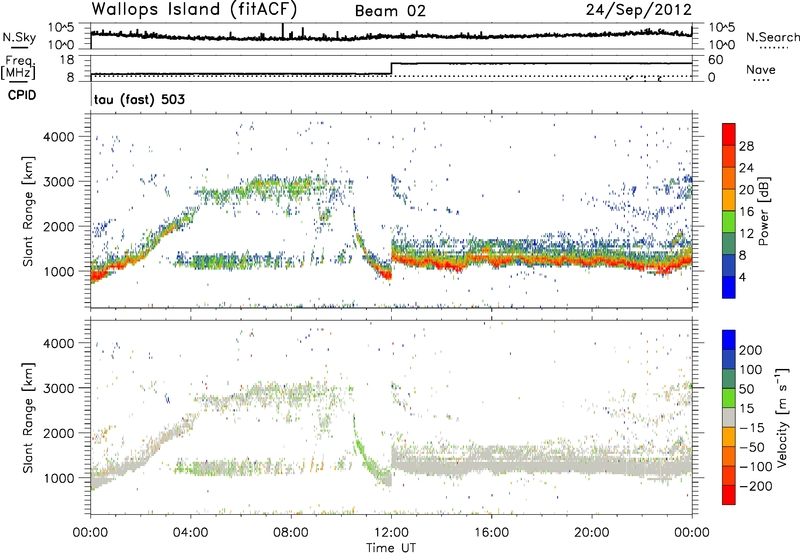Image resolution: width=800 pixels, height=554 pixels.
Task: Click the "Time UT" axis title
Action: 391,548
